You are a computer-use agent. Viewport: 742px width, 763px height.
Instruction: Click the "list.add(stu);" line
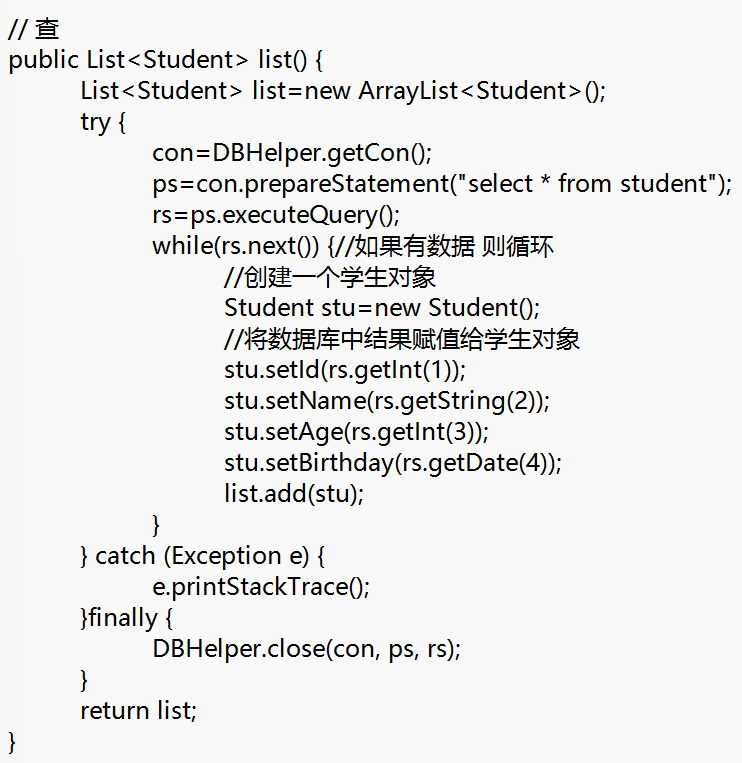294,494
